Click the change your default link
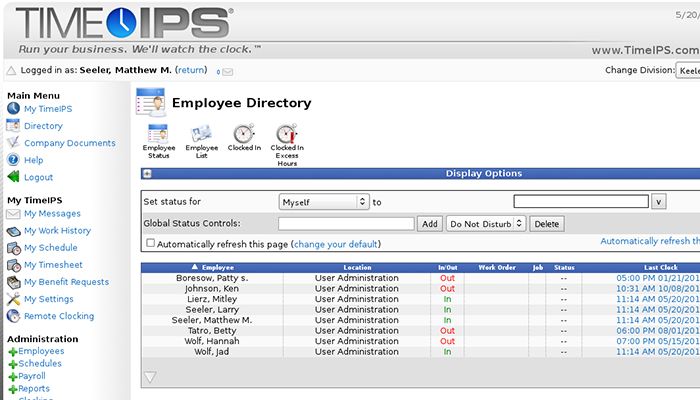This screenshot has height=400, width=700. point(336,244)
